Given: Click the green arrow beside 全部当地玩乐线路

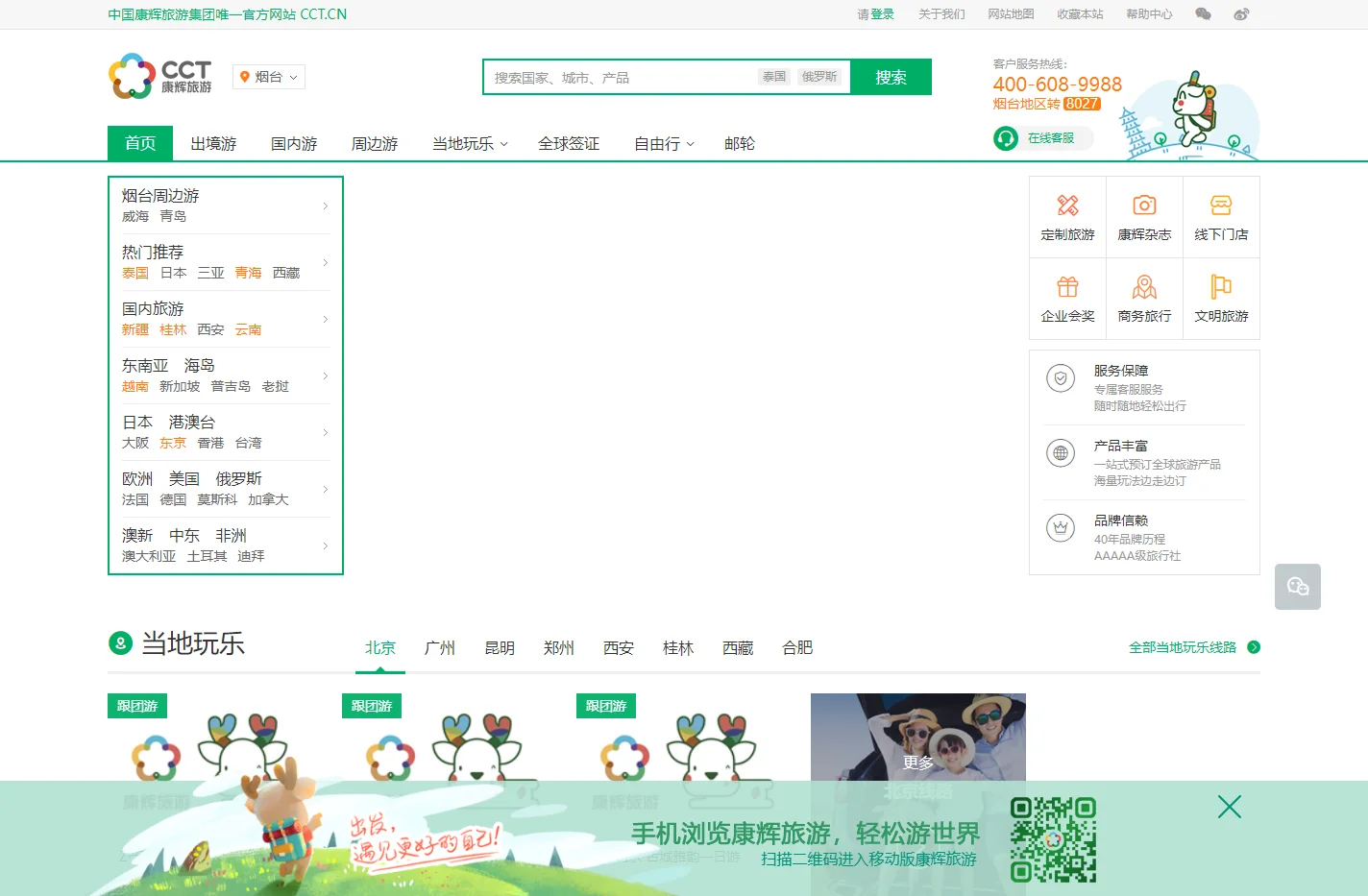Looking at the screenshot, I should 1254,647.
